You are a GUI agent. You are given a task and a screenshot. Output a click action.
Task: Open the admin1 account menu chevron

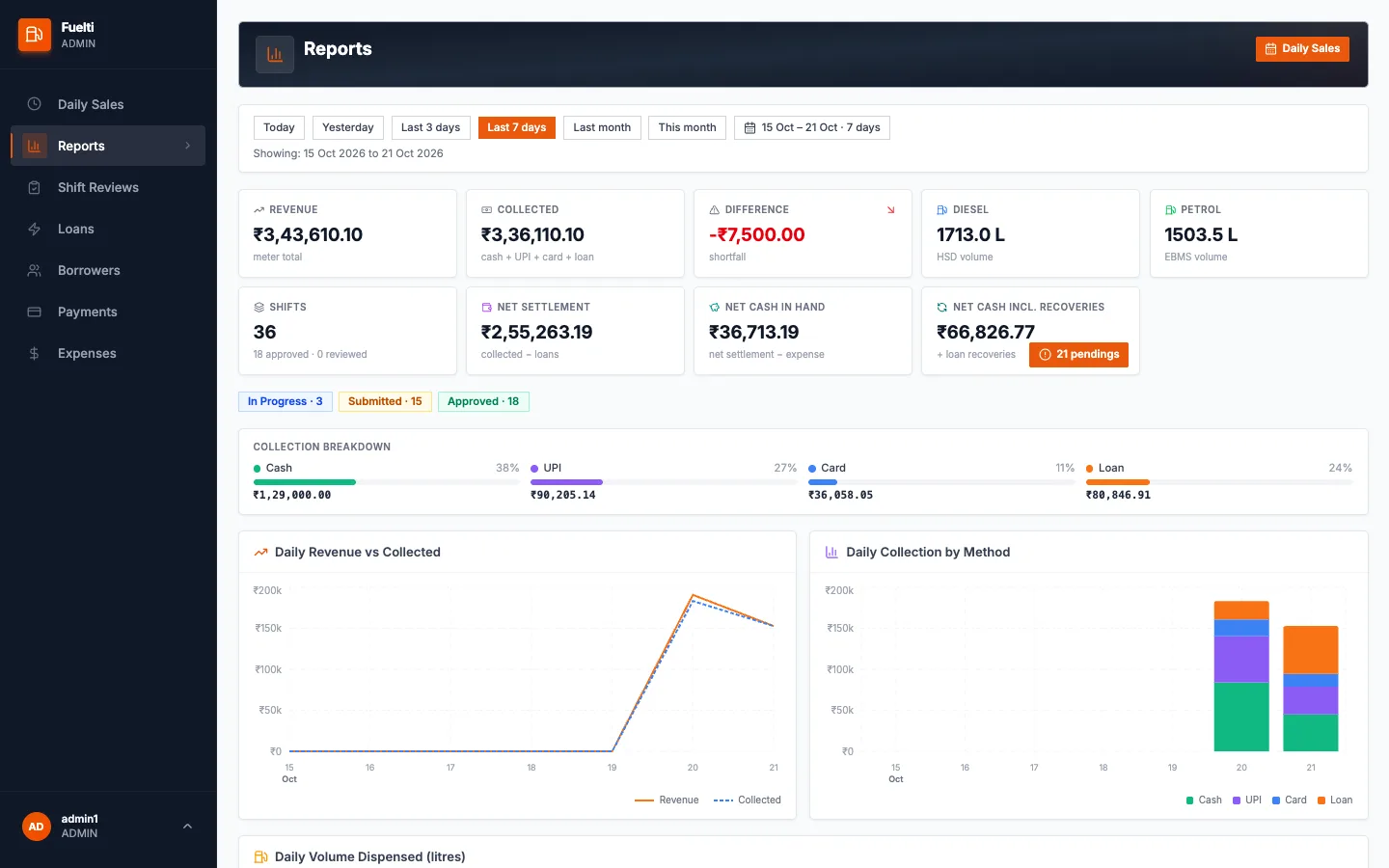[x=187, y=827]
